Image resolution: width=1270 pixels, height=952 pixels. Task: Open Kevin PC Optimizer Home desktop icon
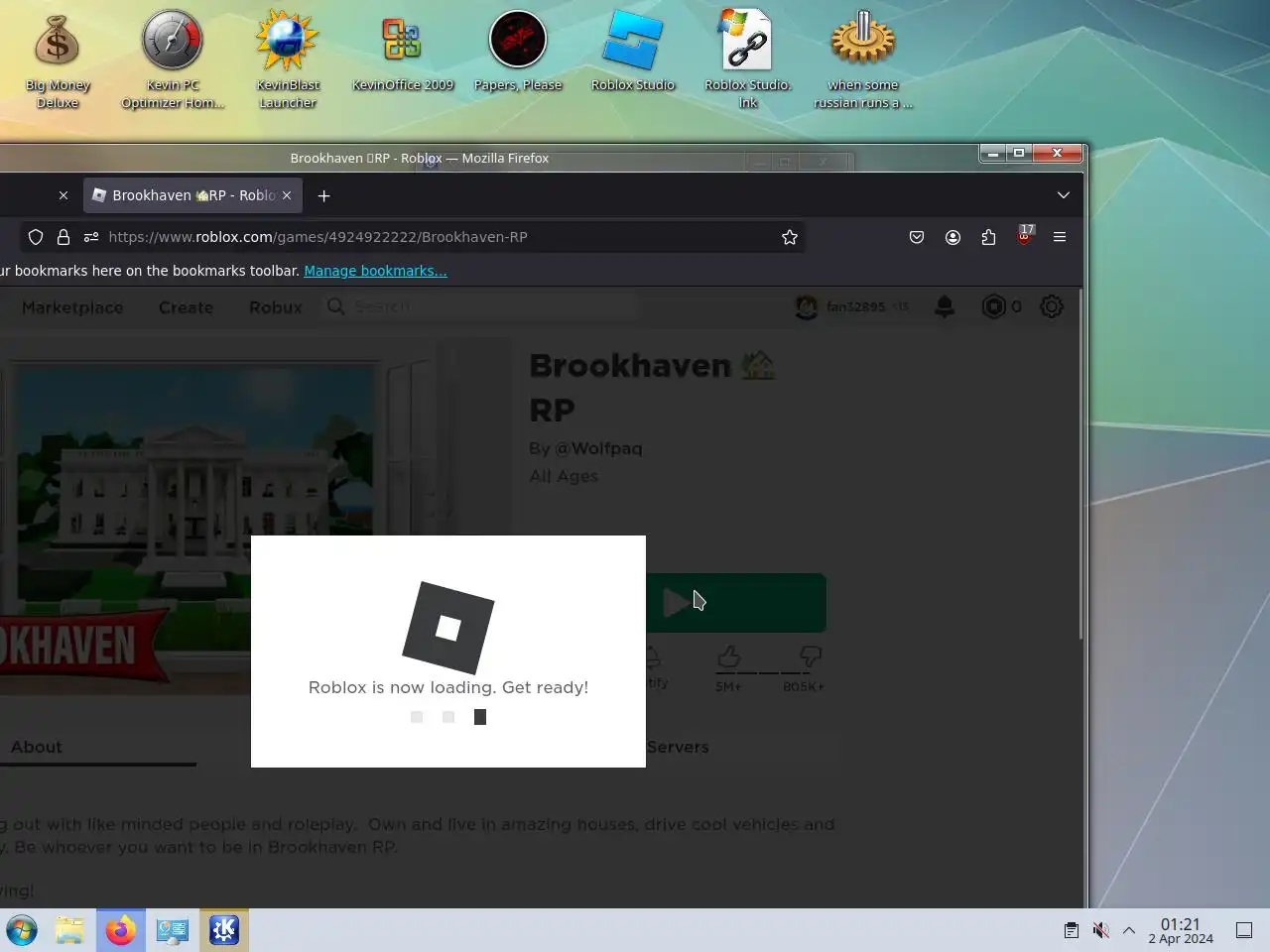click(x=173, y=60)
